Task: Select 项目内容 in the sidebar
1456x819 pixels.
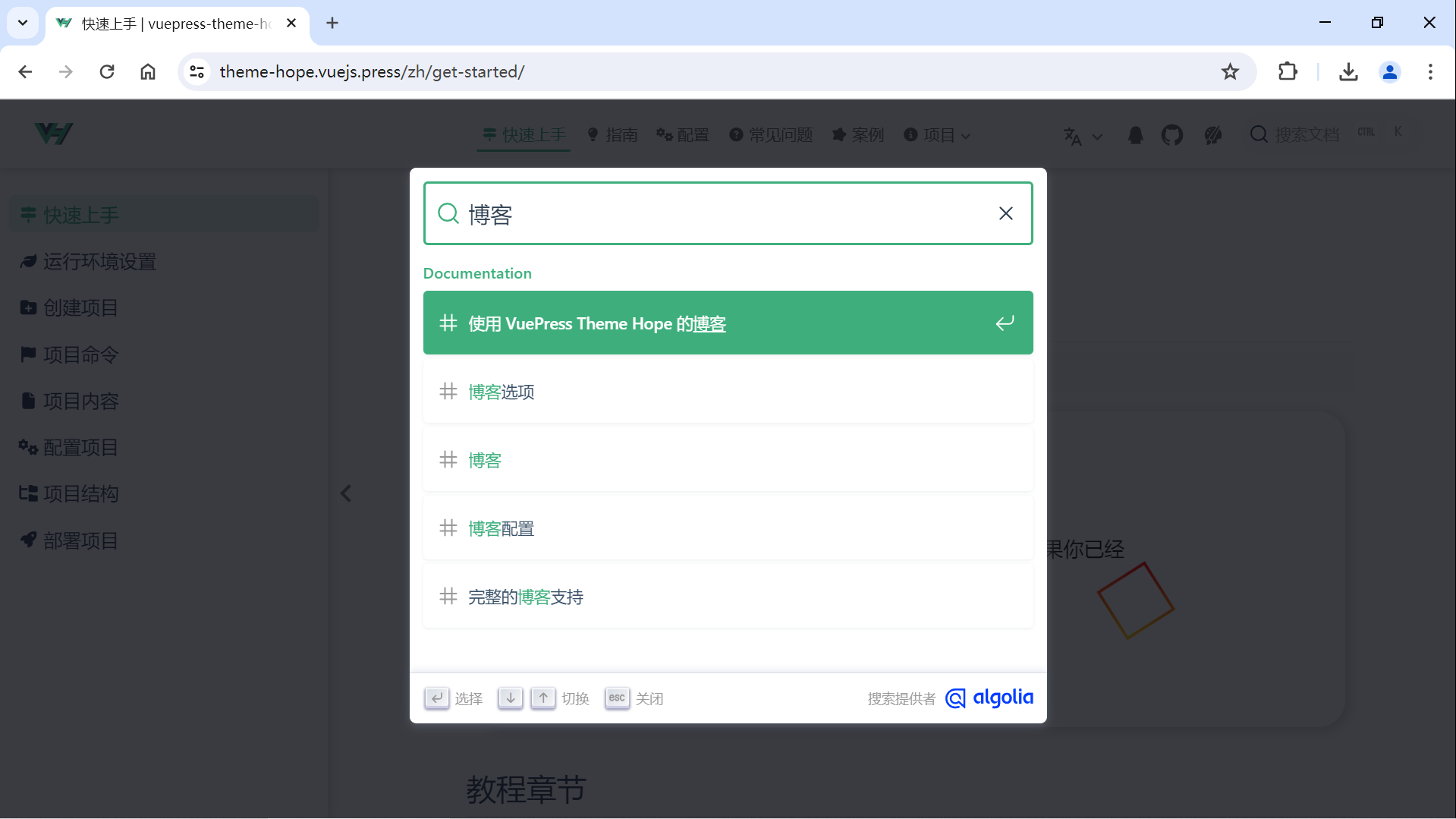Action: (x=164, y=401)
